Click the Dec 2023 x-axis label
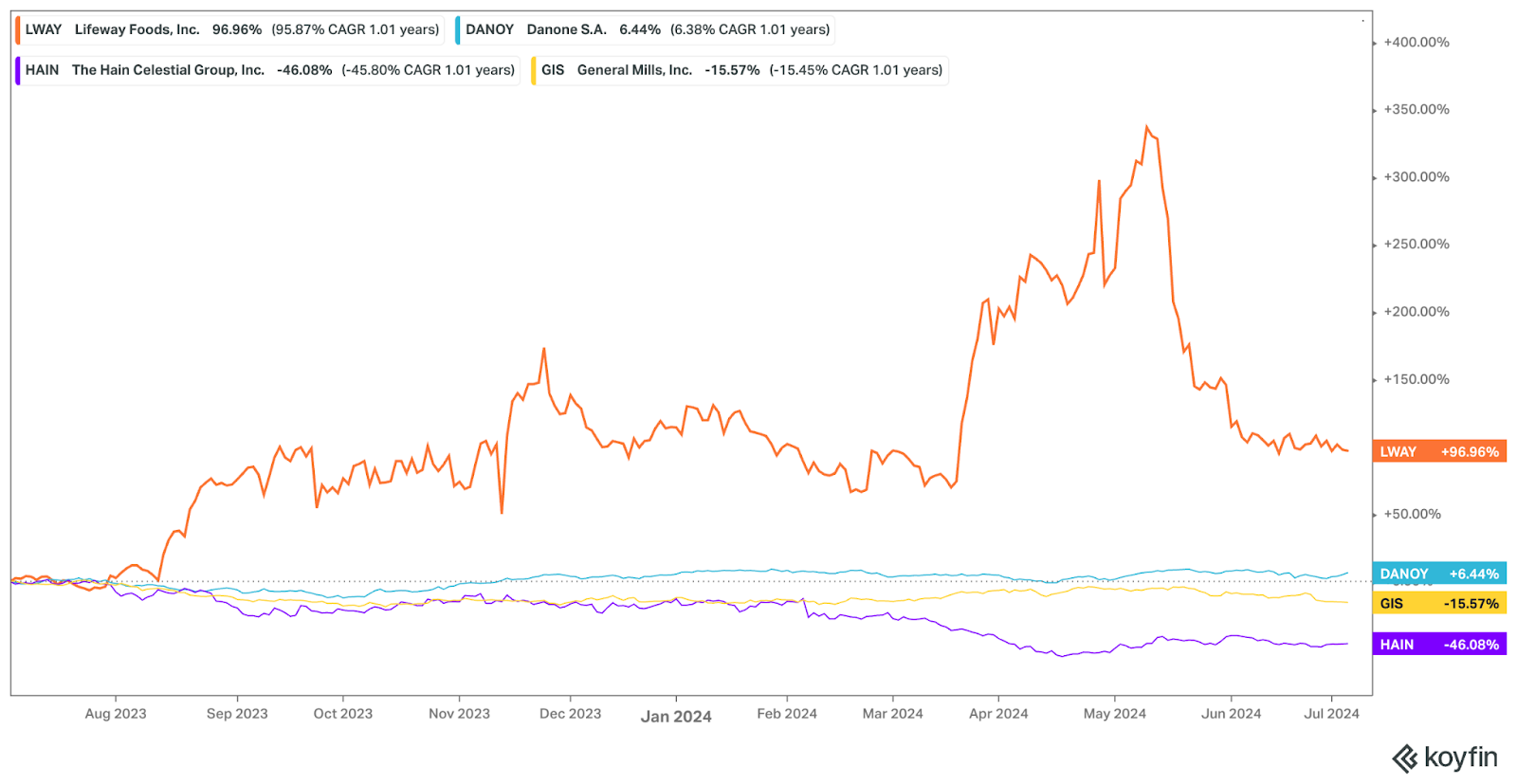This screenshot has height=784, width=1517. tap(570, 714)
